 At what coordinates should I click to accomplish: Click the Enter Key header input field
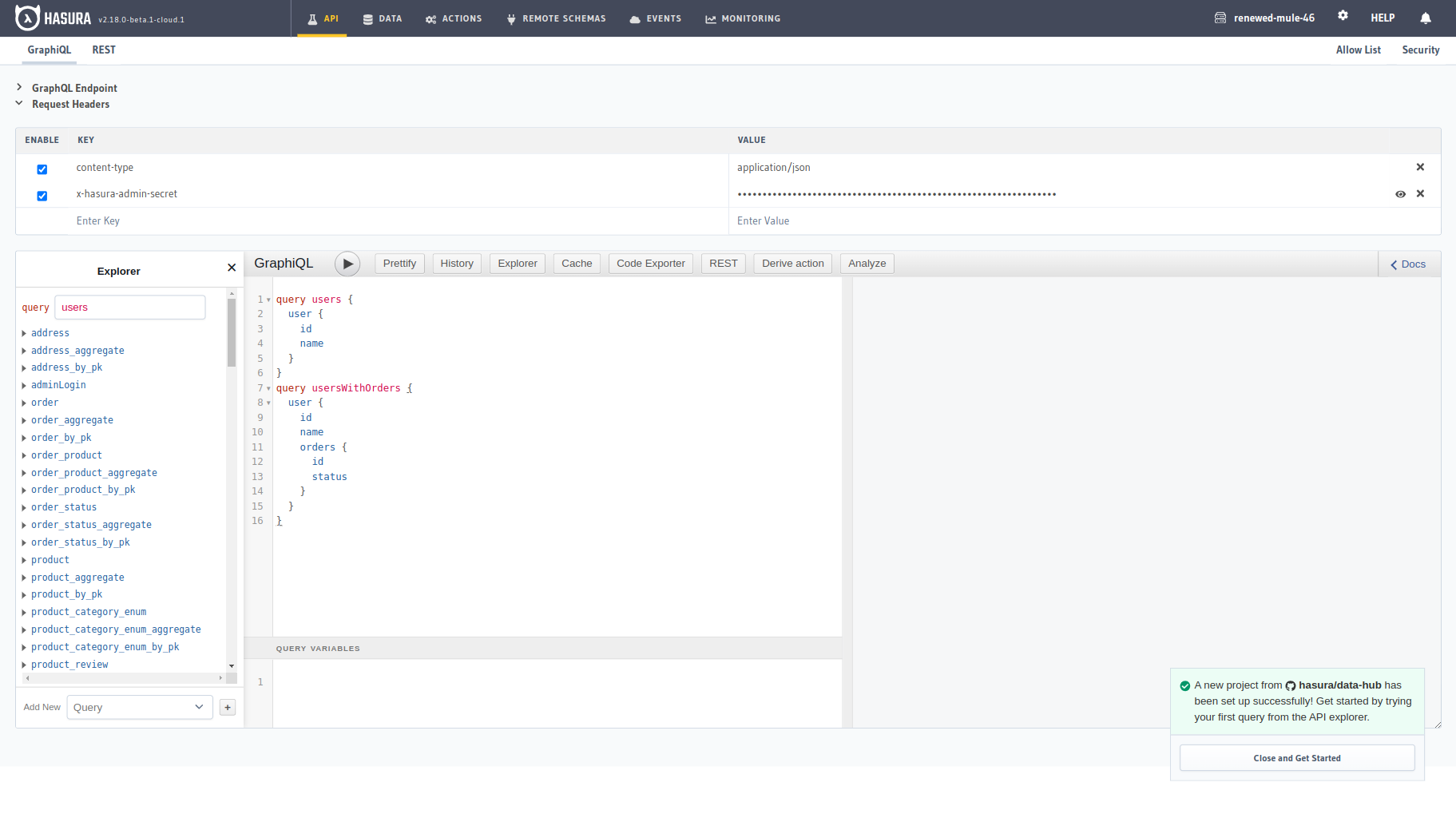160,220
